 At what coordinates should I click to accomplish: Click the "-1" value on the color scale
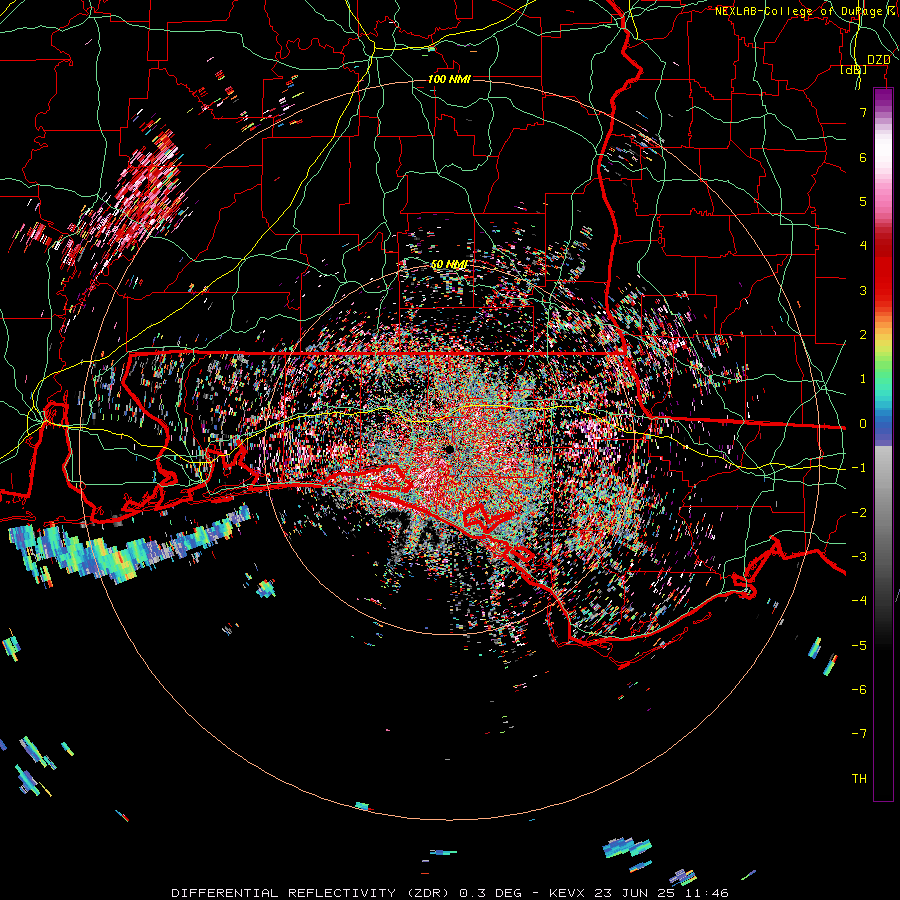point(859,468)
